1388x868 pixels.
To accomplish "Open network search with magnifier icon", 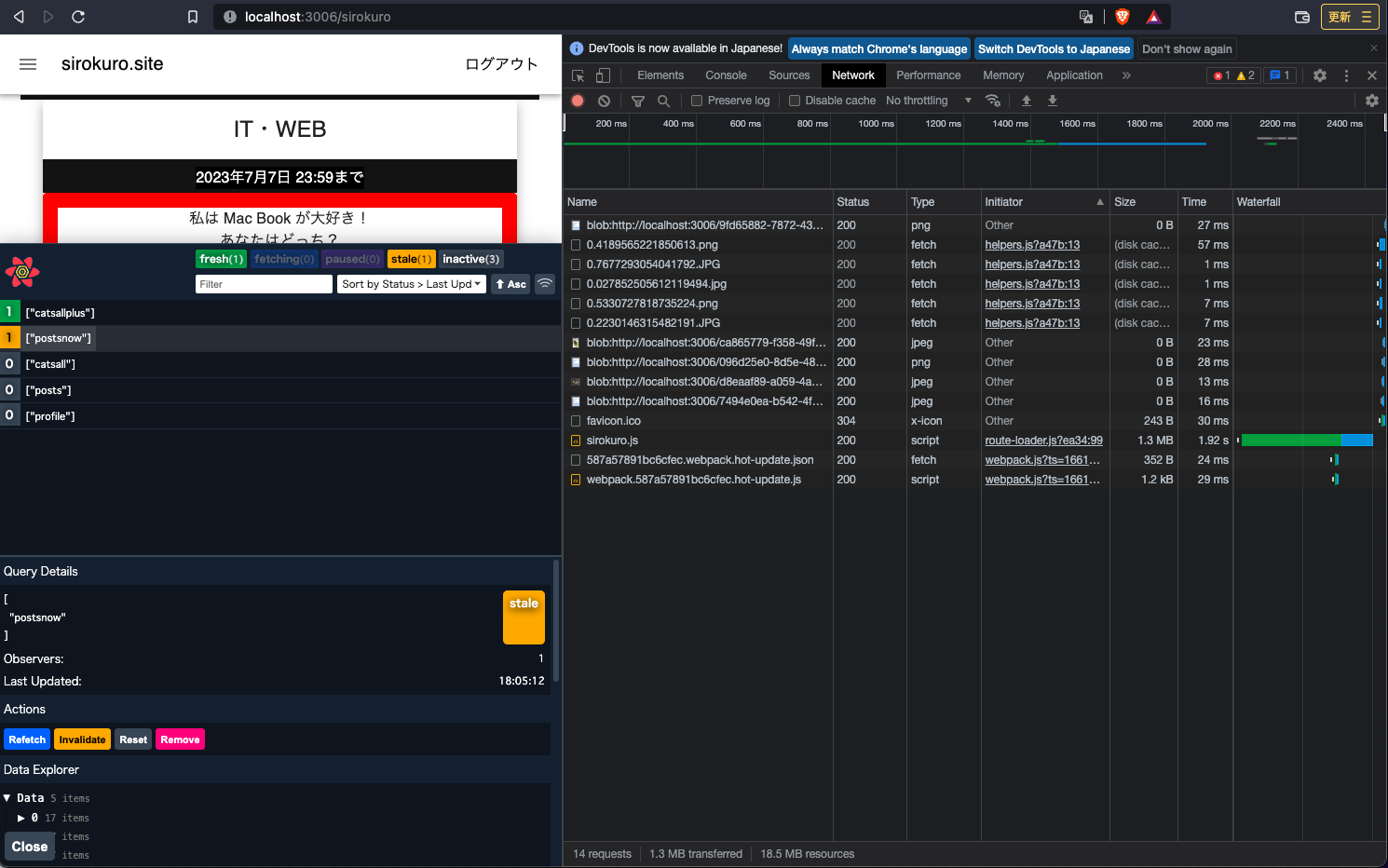I will [663, 101].
